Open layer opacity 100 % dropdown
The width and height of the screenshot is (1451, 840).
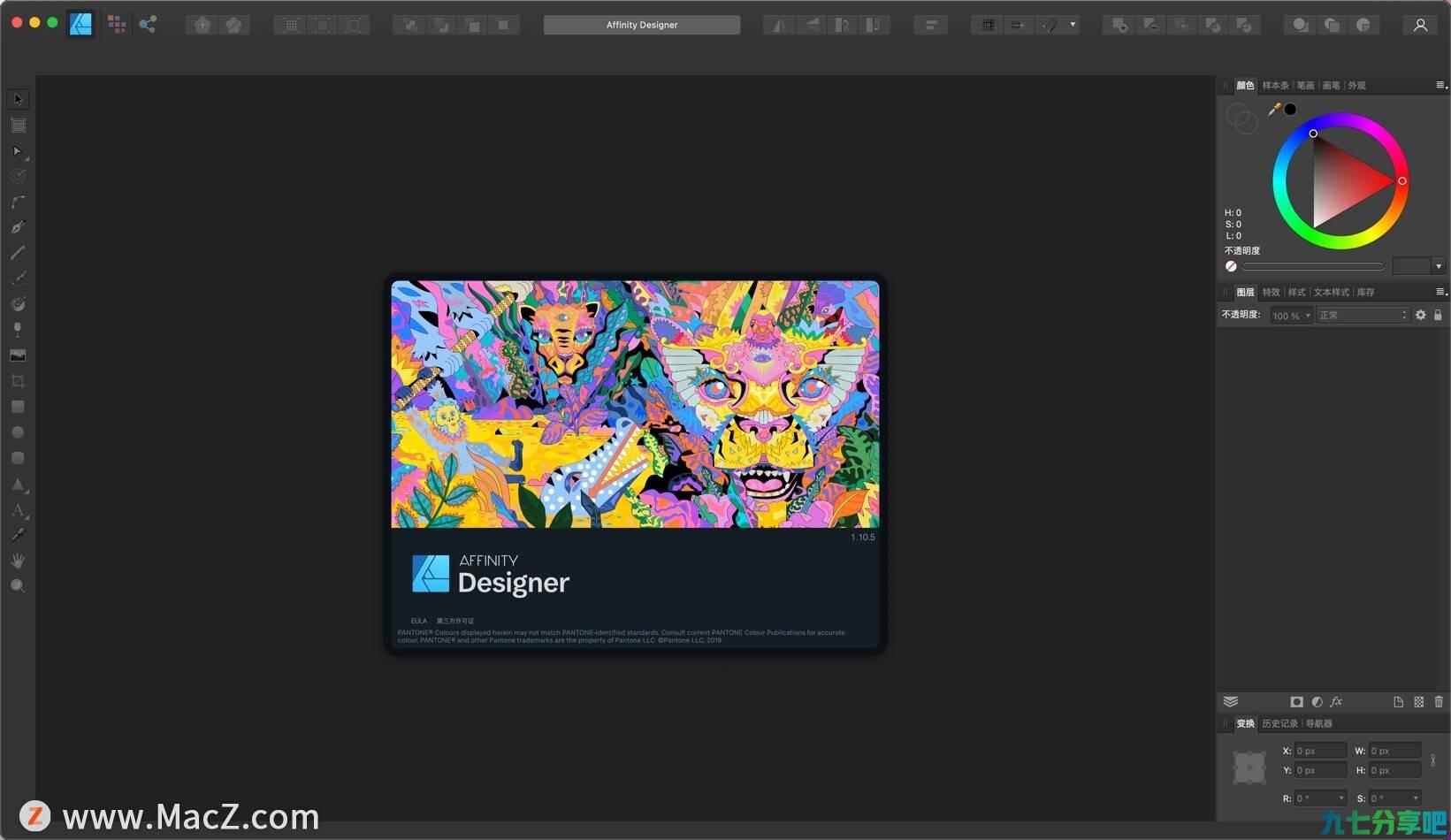(1291, 316)
